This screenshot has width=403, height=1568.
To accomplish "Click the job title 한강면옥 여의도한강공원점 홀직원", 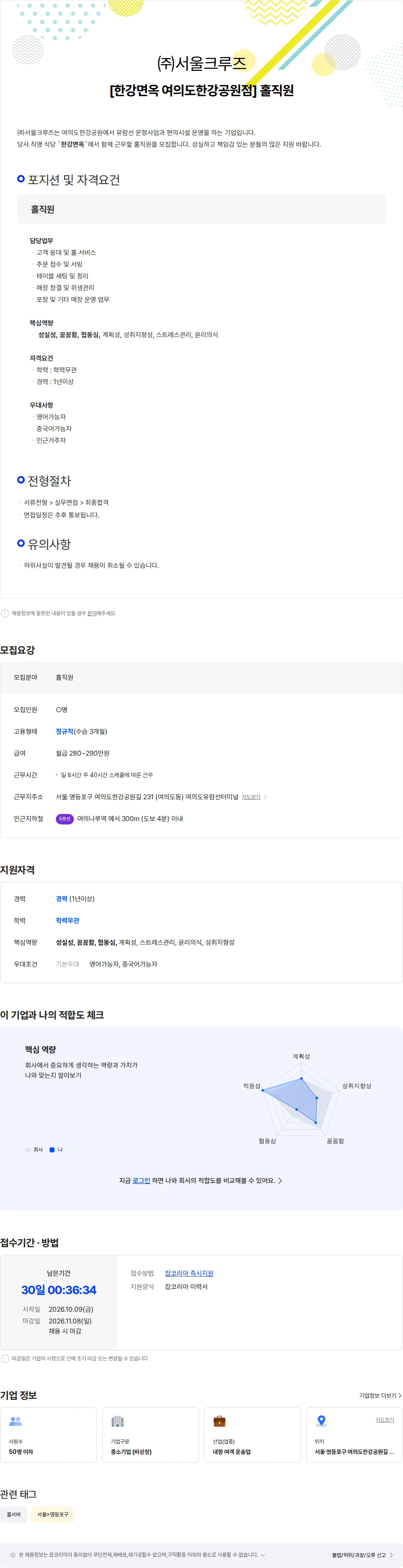I will (201, 90).
